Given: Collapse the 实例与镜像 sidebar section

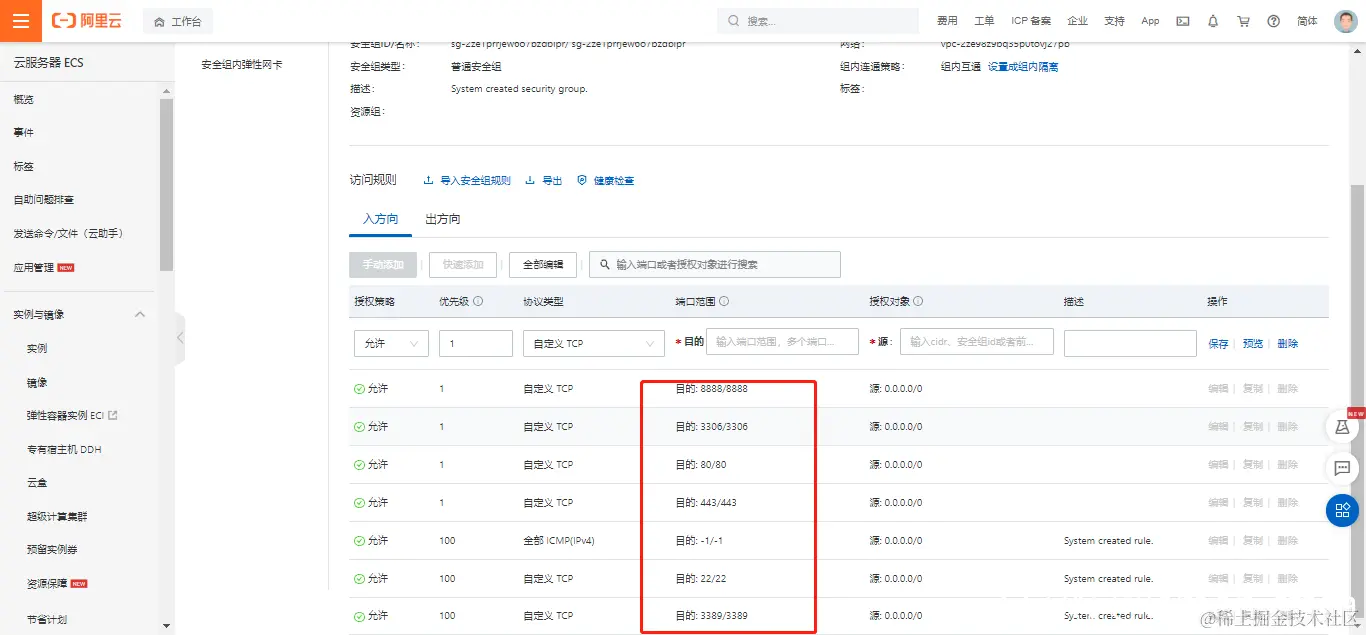Looking at the screenshot, I should click(140, 314).
